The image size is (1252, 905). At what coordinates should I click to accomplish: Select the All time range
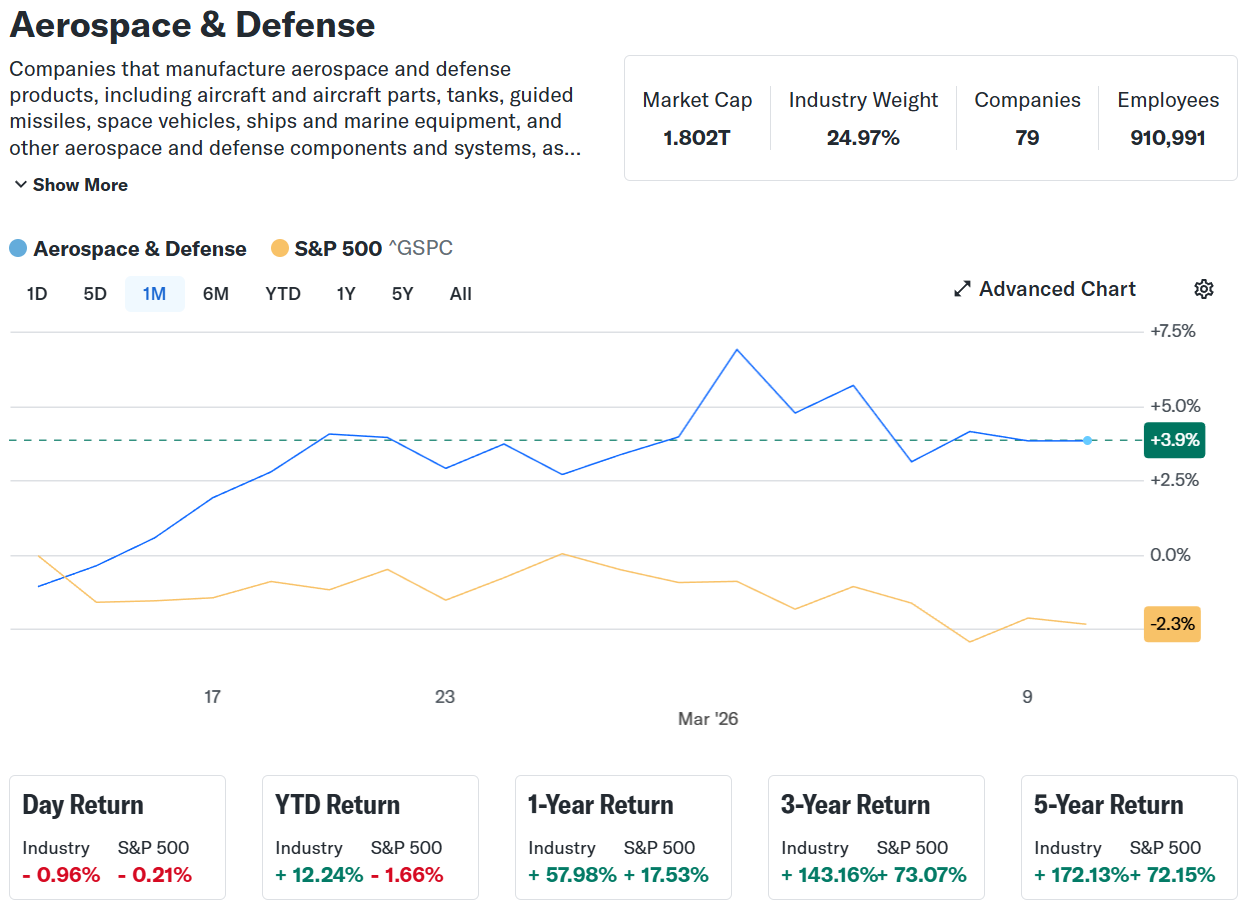[460, 294]
